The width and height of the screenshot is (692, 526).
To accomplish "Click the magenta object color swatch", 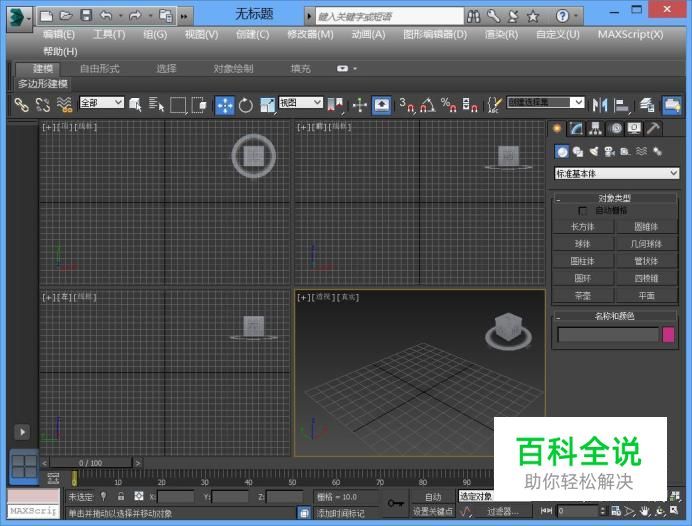I will pos(669,335).
